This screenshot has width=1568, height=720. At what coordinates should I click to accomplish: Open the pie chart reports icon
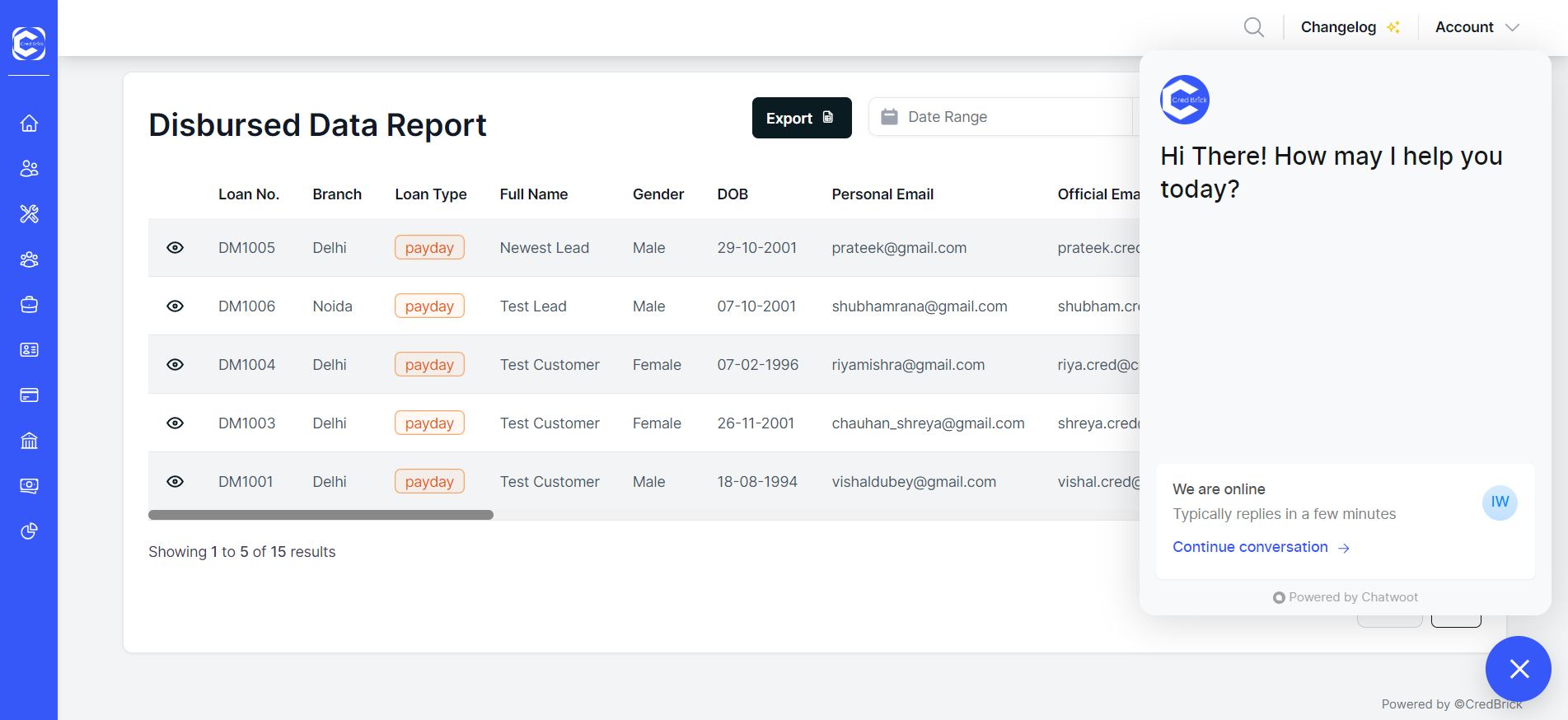tap(29, 531)
